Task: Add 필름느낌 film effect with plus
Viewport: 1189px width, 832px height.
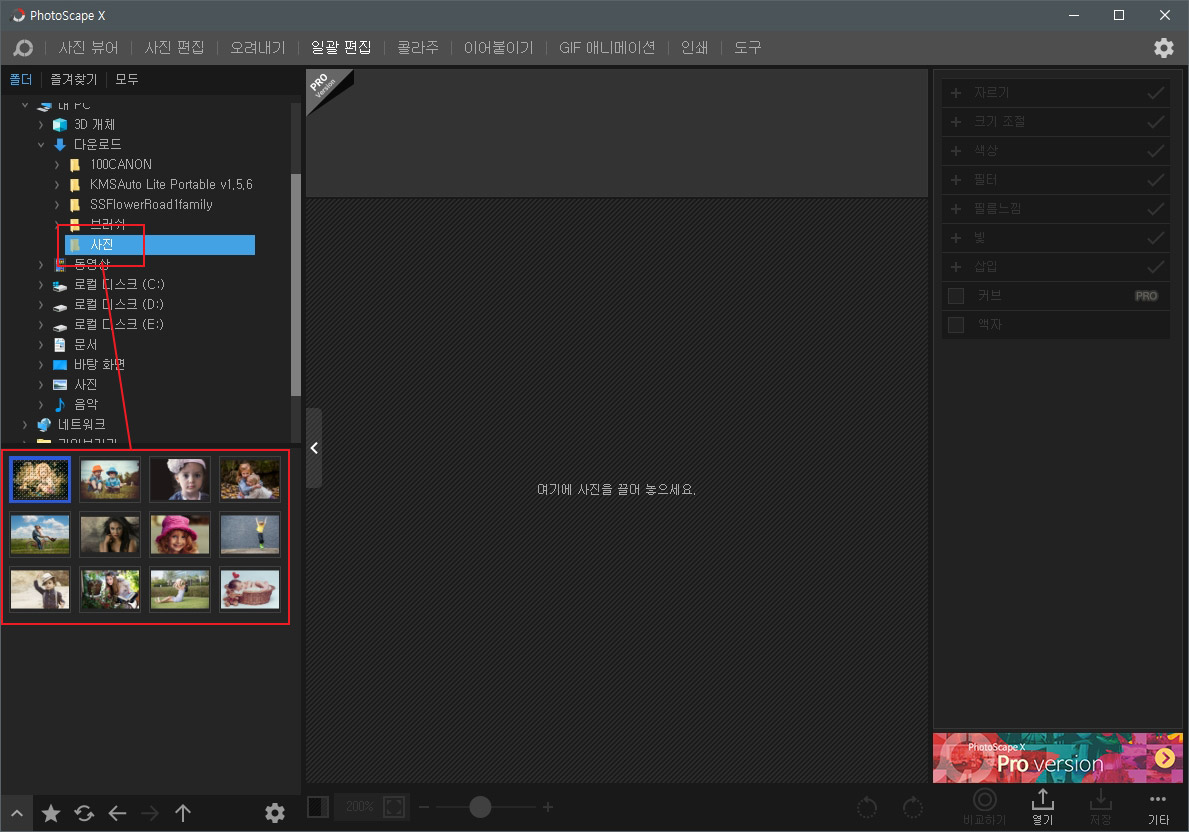Action: click(x=955, y=209)
